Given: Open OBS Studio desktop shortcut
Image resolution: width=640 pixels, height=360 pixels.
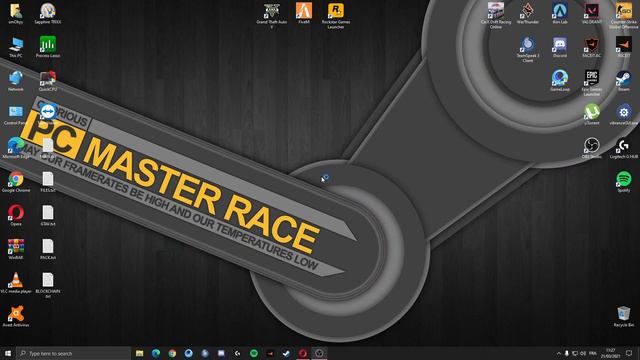Looking at the screenshot, I should [591, 148].
